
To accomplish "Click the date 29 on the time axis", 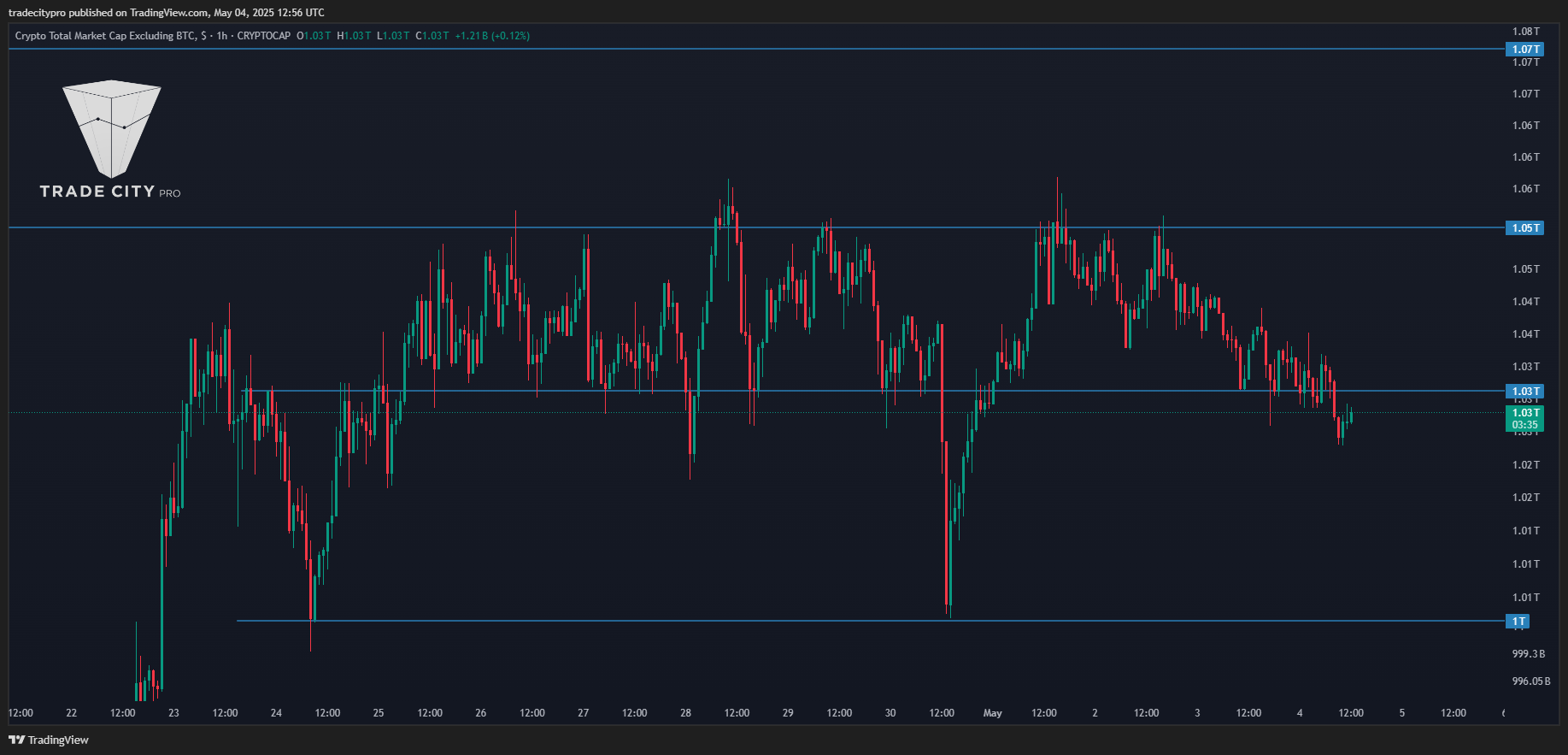I will [788, 713].
